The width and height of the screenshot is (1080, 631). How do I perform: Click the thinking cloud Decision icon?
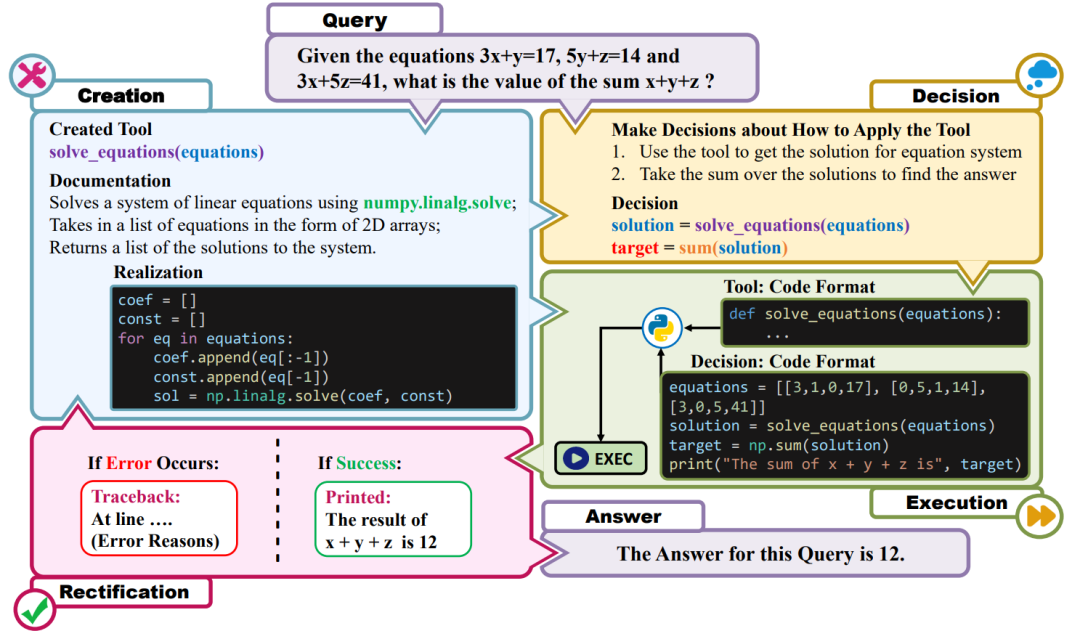1039,75
